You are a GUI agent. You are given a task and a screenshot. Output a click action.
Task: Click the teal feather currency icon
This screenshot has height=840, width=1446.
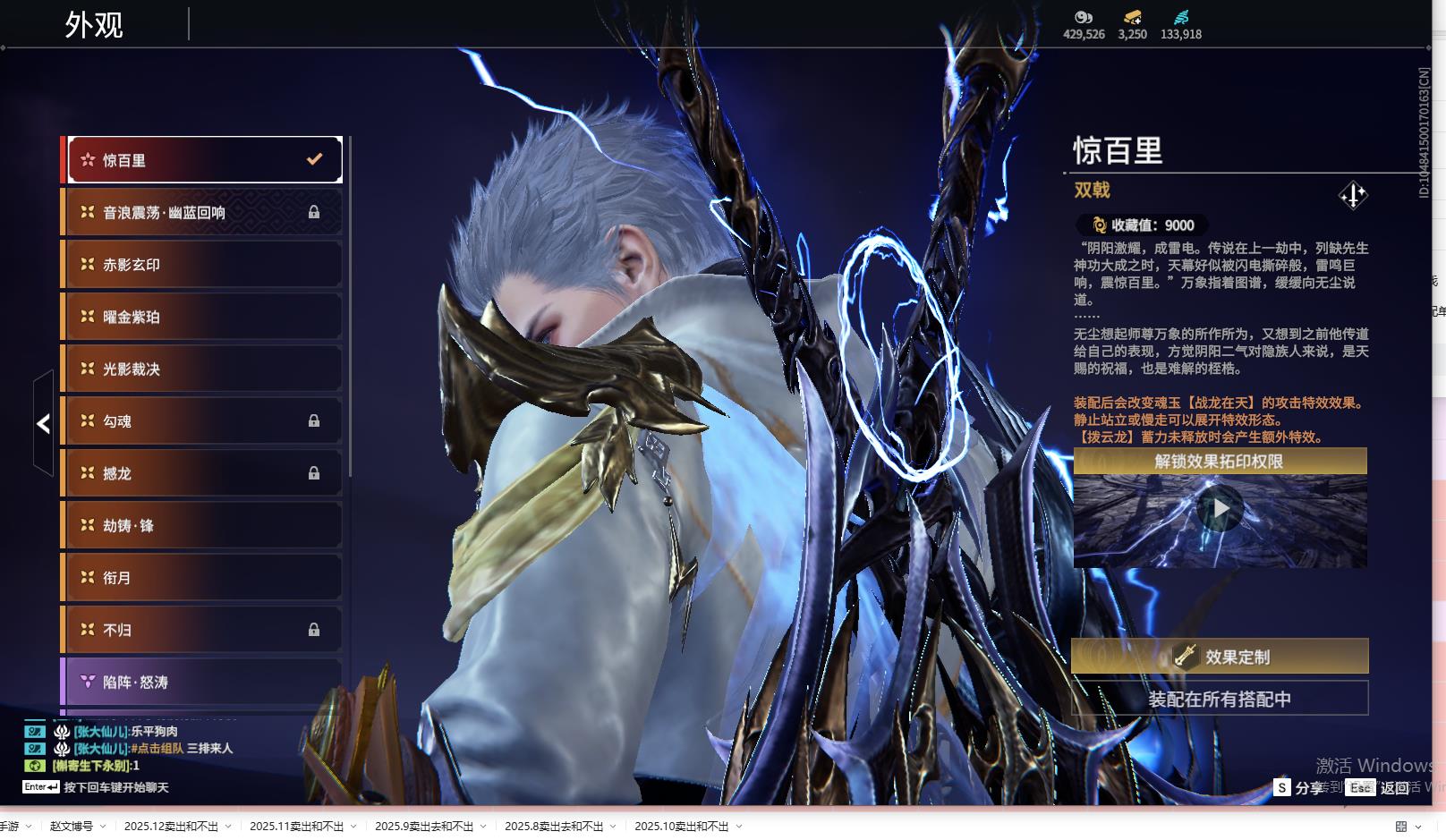[1181, 17]
